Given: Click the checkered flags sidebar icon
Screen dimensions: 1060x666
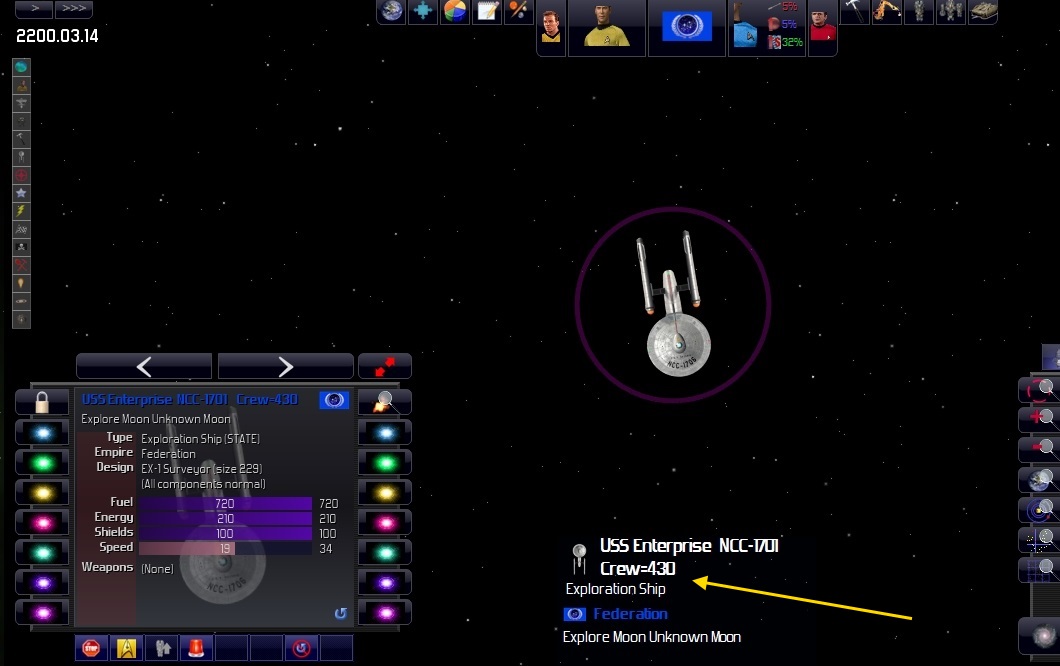Looking at the screenshot, I should coord(21,229).
